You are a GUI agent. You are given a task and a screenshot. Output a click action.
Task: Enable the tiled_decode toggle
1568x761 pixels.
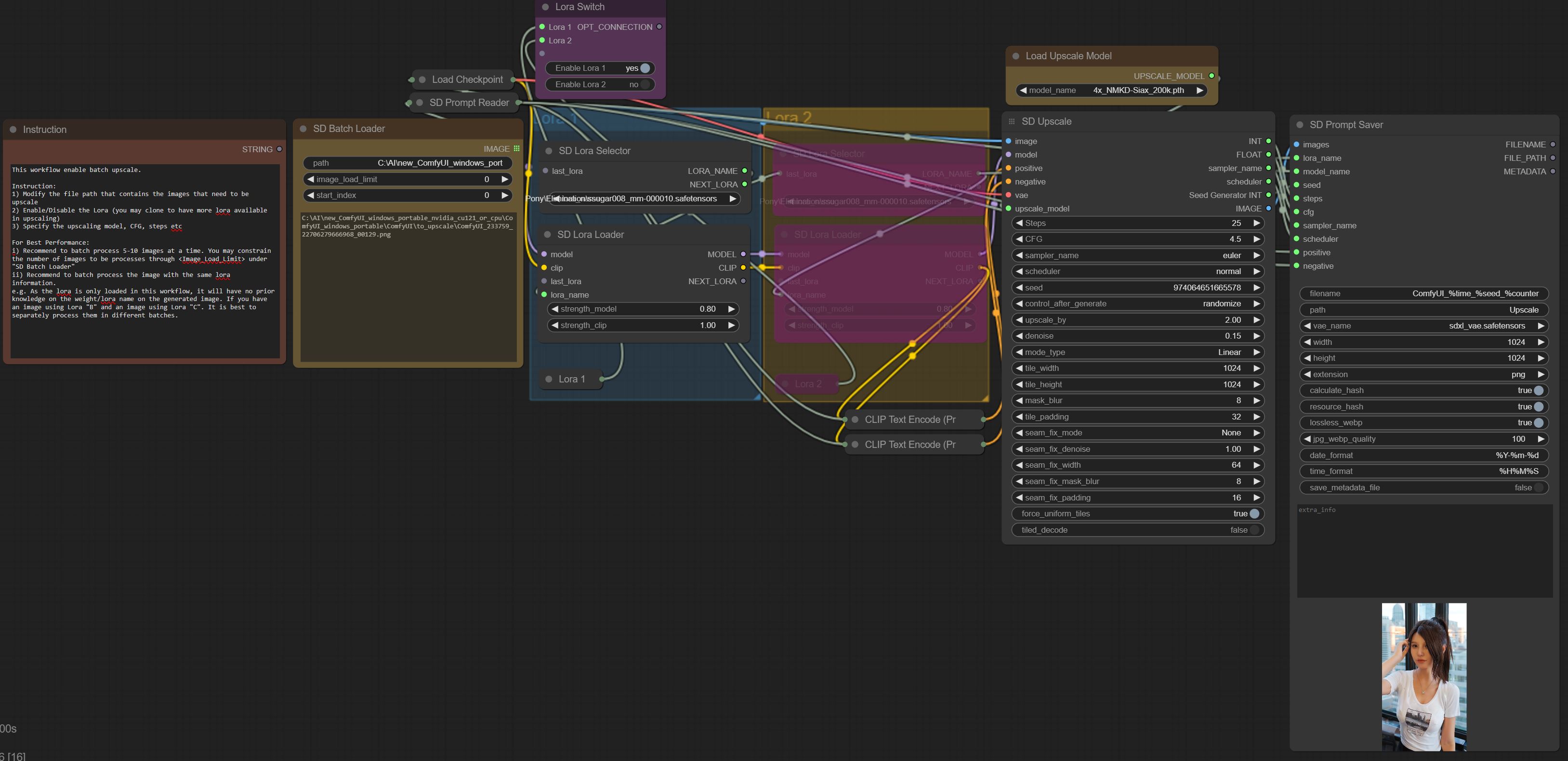(1253, 530)
